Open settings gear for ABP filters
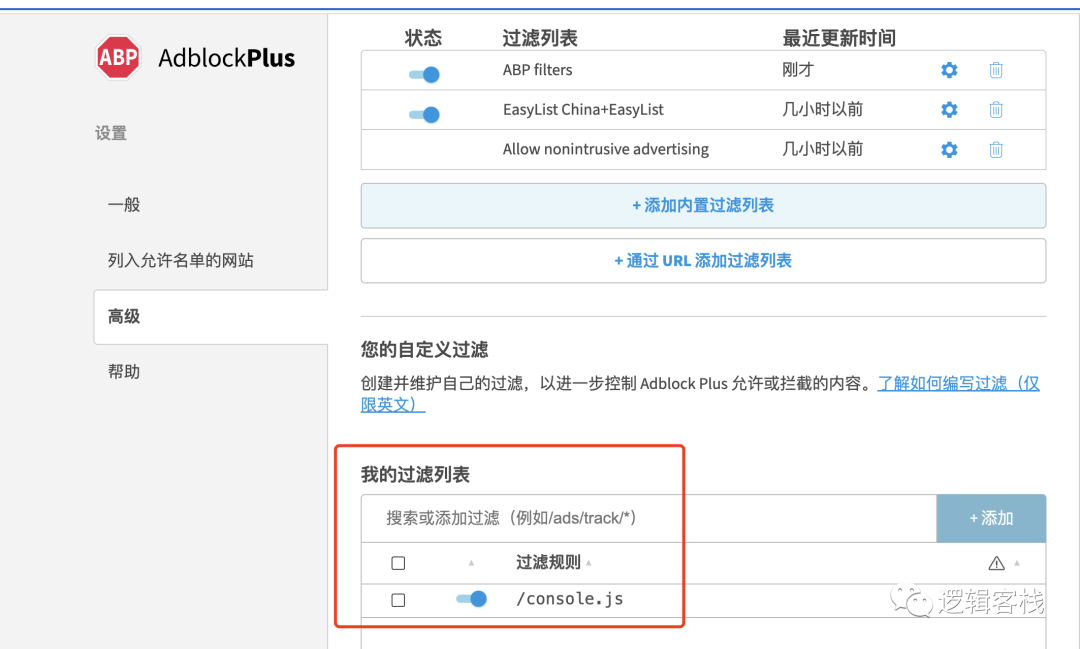The height and width of the screenshot is (649, 1080). coord(949,70)
